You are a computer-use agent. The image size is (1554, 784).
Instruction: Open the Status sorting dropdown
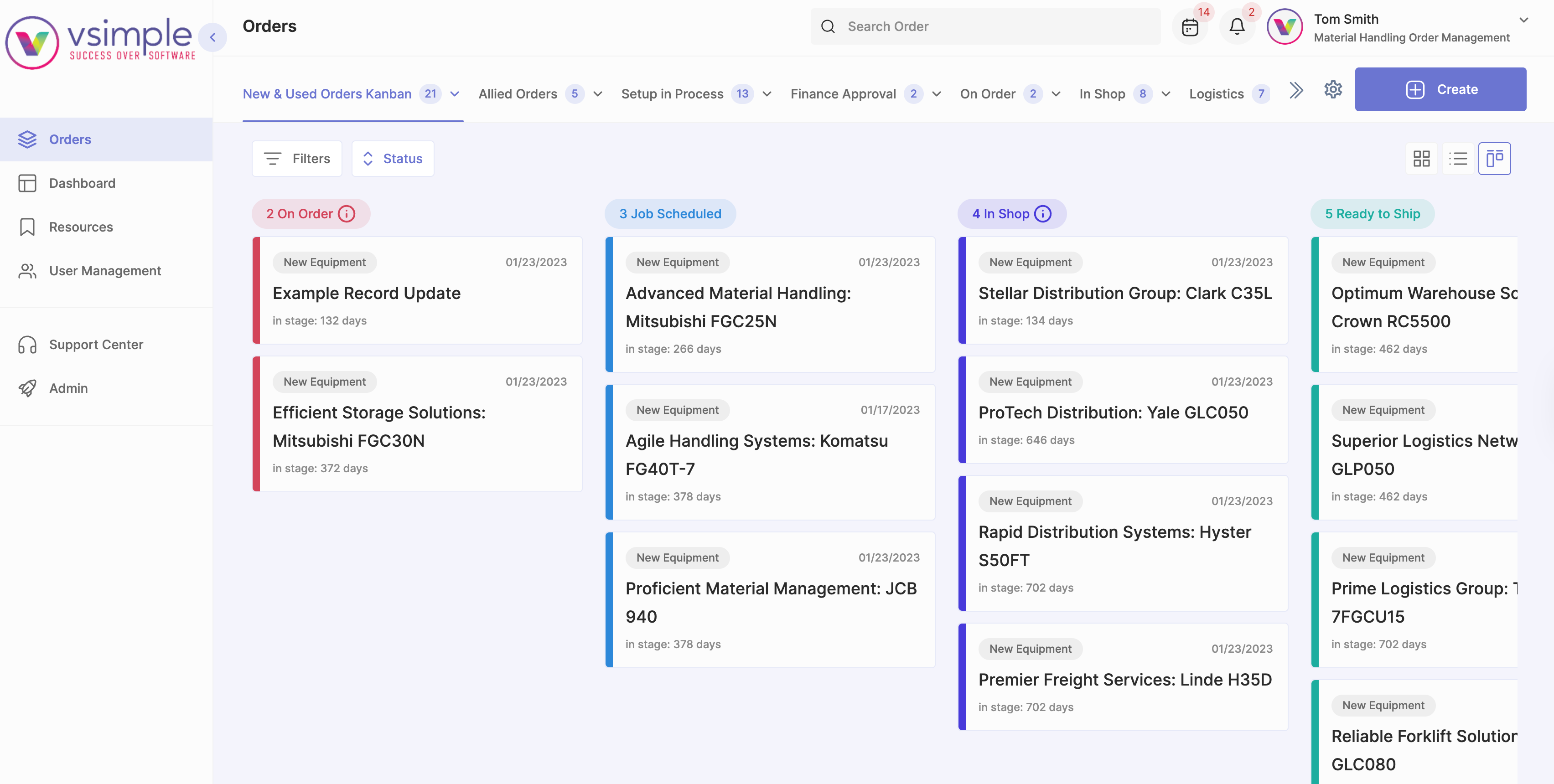(x=392, y=158)
